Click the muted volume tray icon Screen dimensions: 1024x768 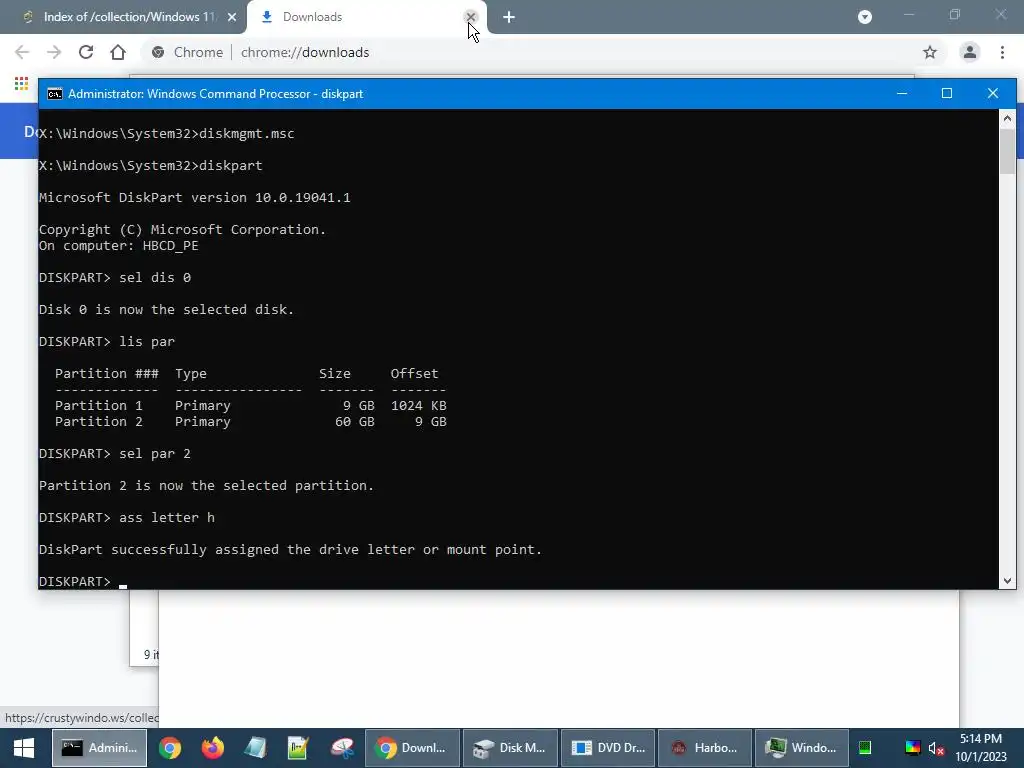pyautogui.click(x=936, y=748)
